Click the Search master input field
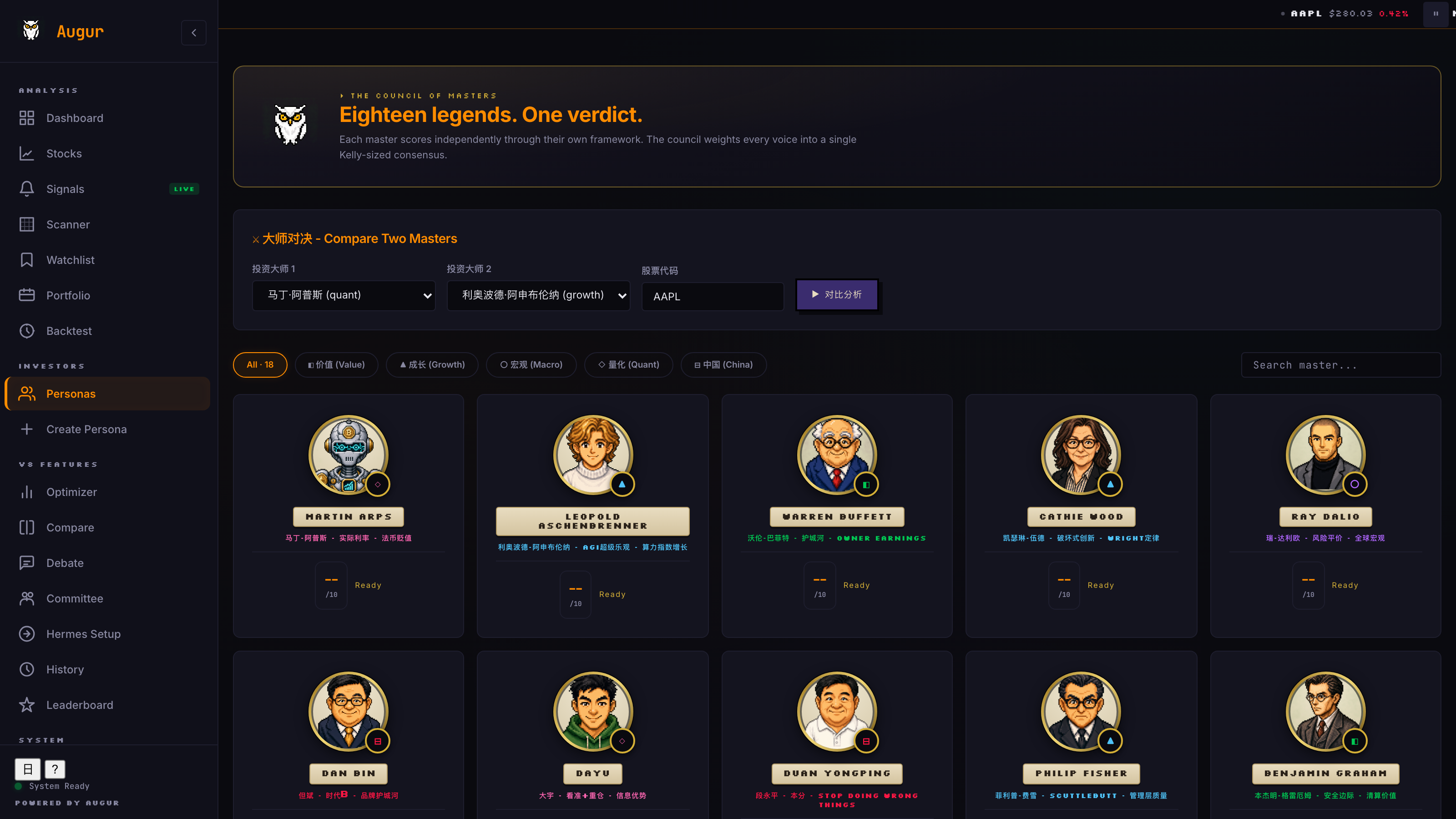Screen dimensions: 1456x819 pyautogui.click(x=1341, y=365)
